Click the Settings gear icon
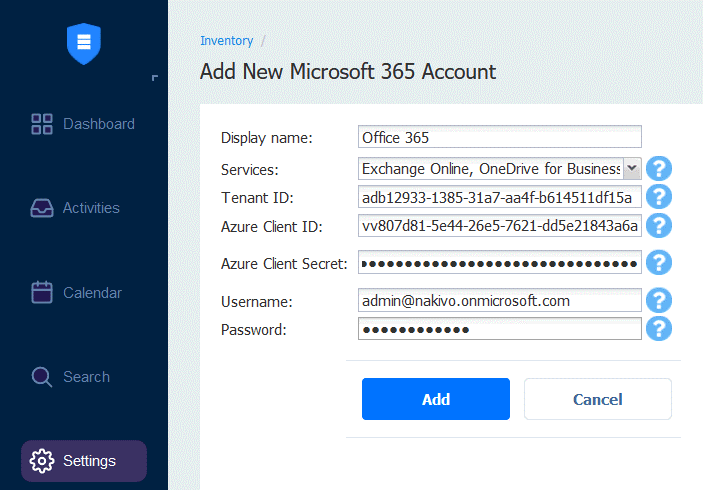703x490 pixels. point(42,461)
